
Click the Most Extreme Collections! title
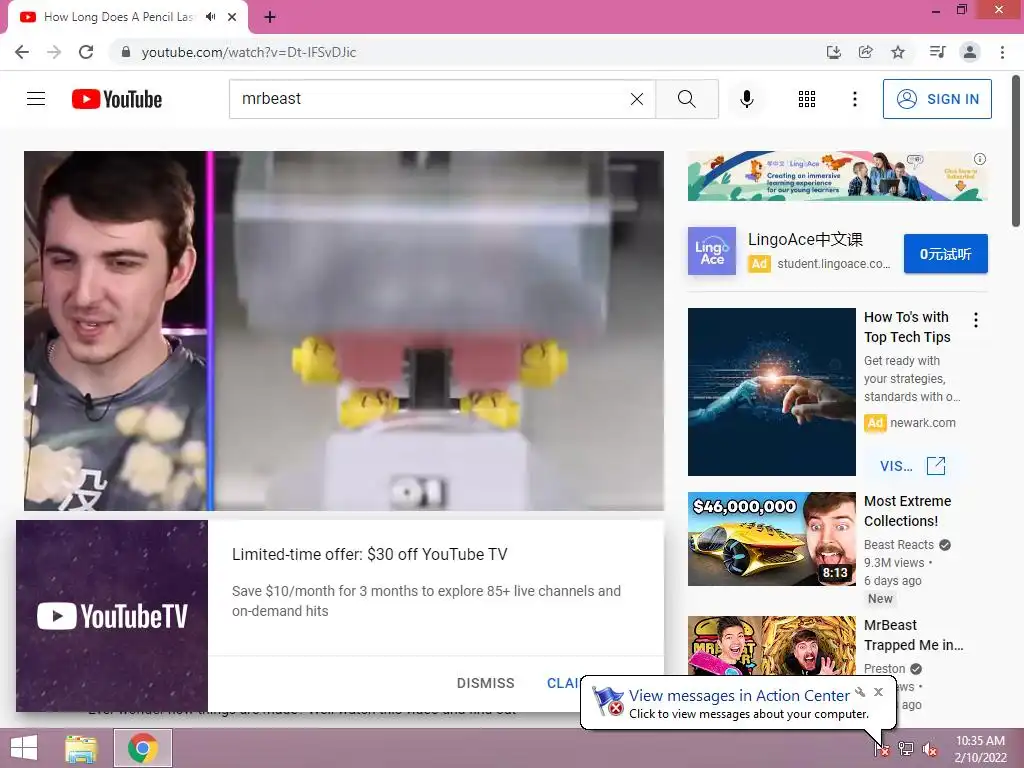tap(907, 511)
